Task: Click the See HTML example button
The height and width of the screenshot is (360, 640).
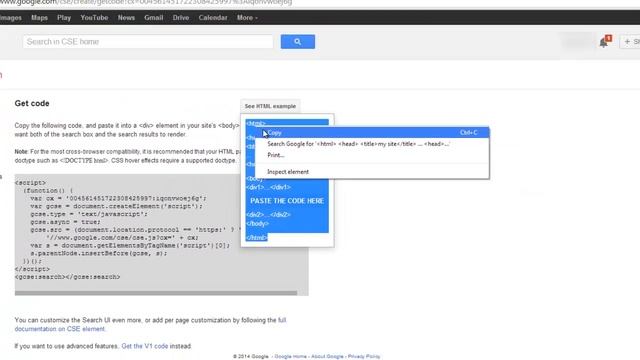Action: pos(270,106)
